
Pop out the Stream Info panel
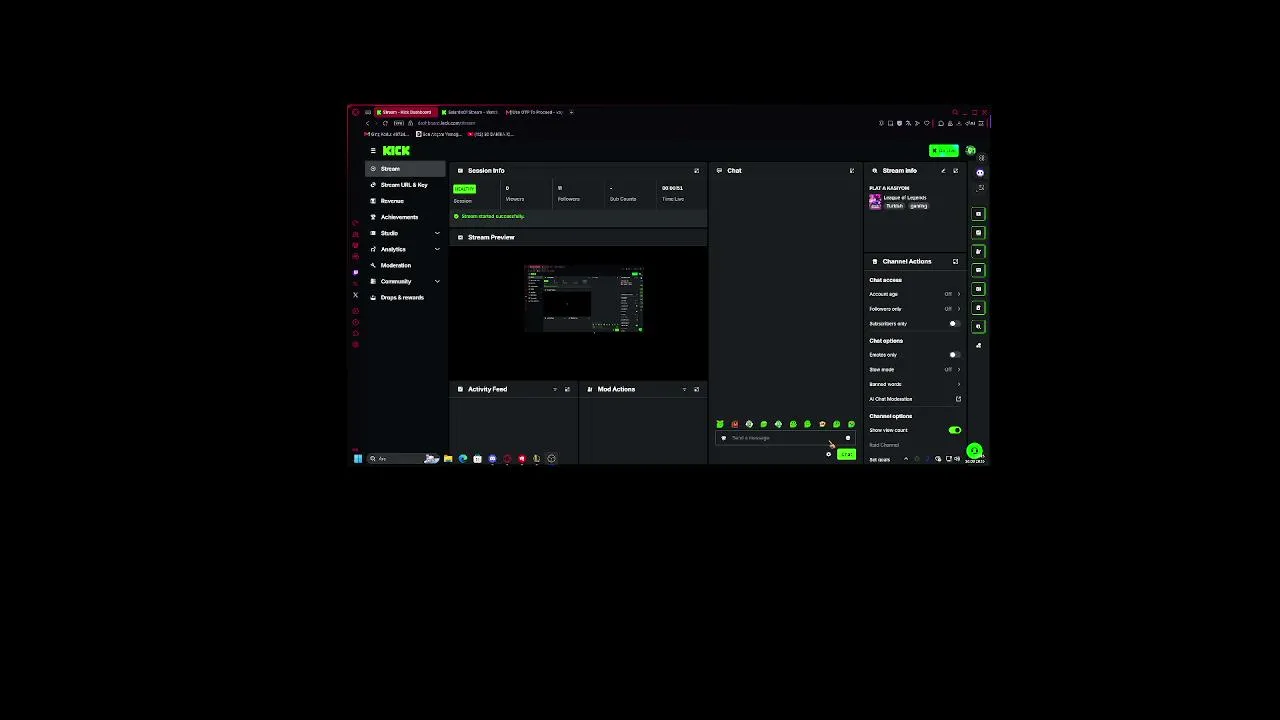tap(955, 171)
